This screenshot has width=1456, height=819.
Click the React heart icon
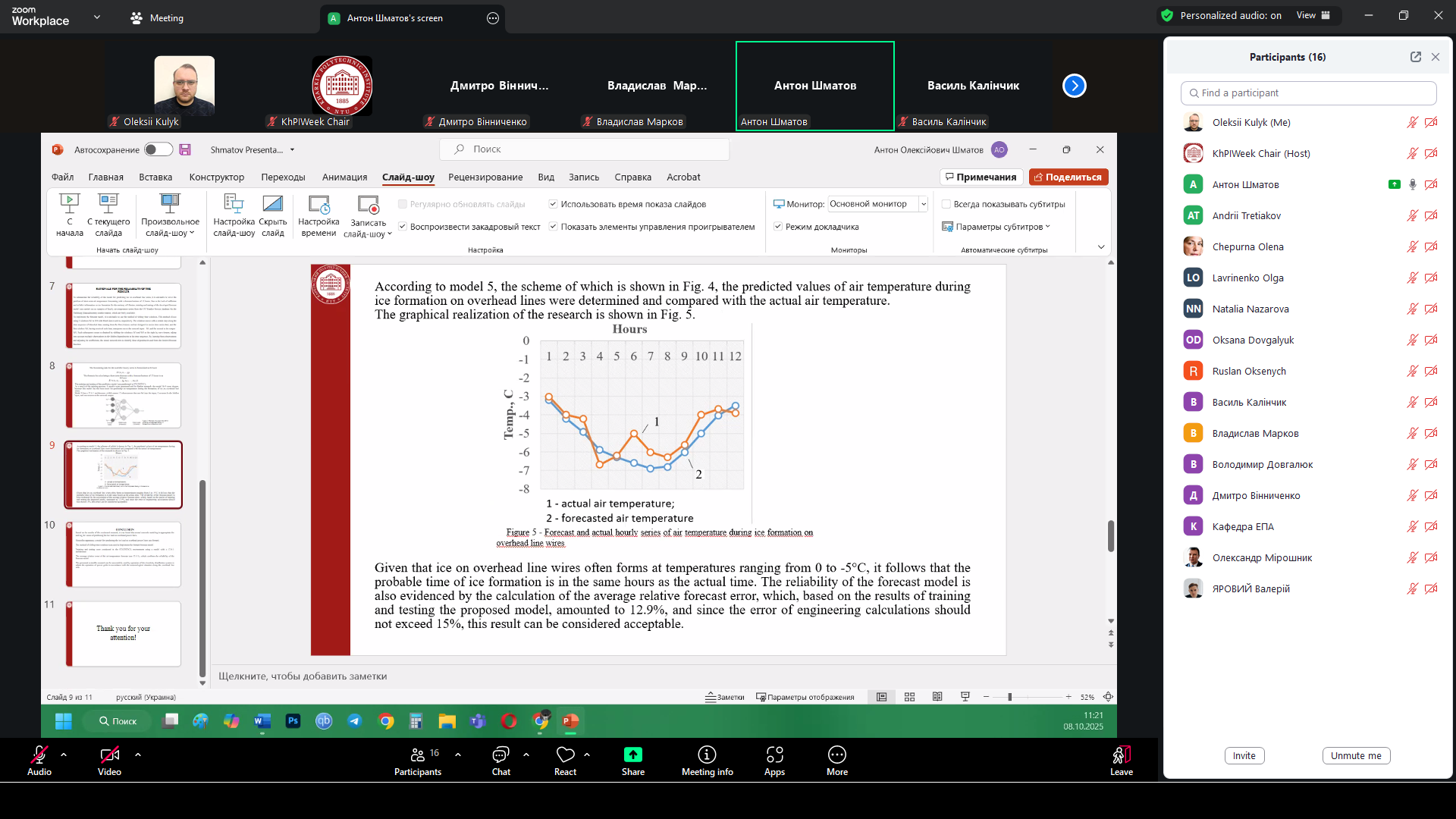565,755
